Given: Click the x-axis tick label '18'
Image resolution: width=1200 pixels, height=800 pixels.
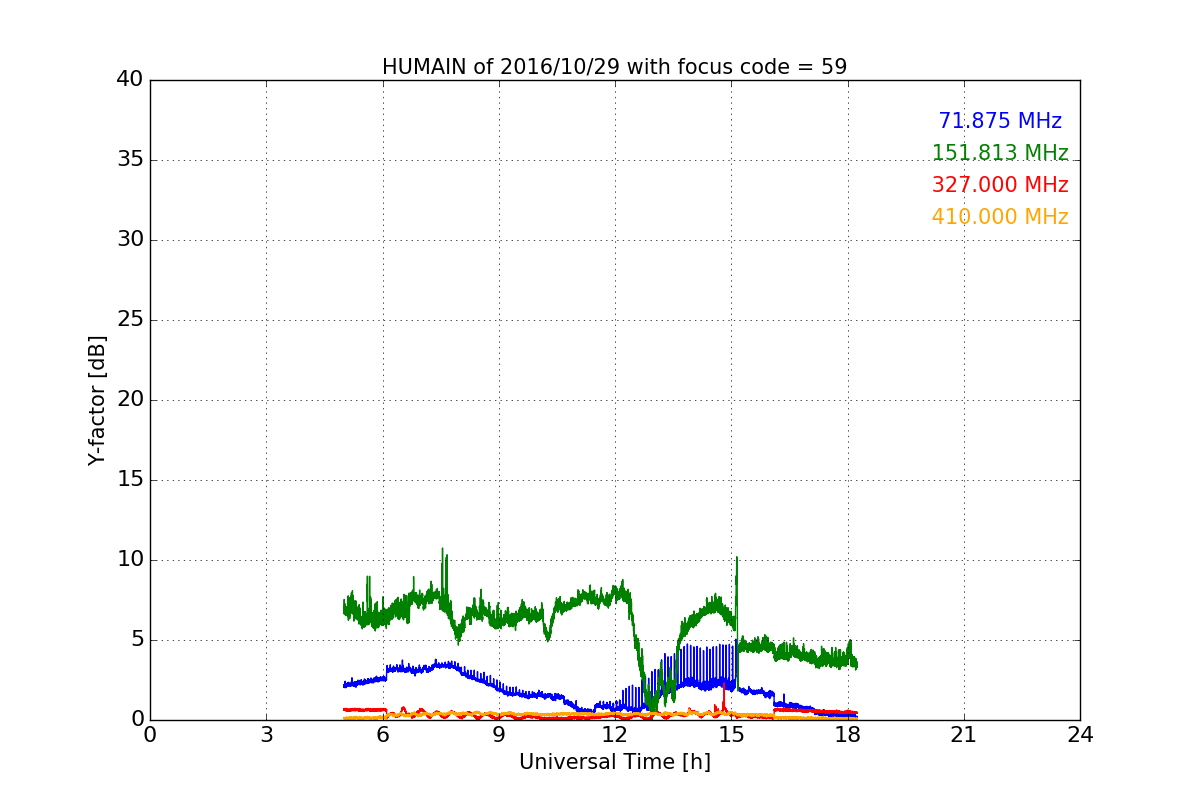Looking at the screenshot, I should [848, 734].
